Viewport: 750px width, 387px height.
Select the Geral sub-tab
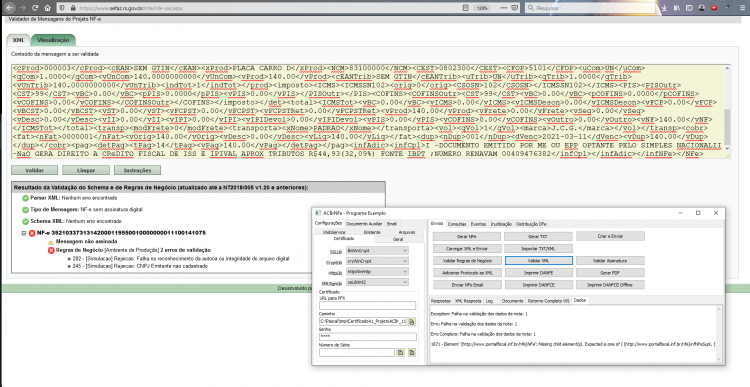tap(398, 239)
